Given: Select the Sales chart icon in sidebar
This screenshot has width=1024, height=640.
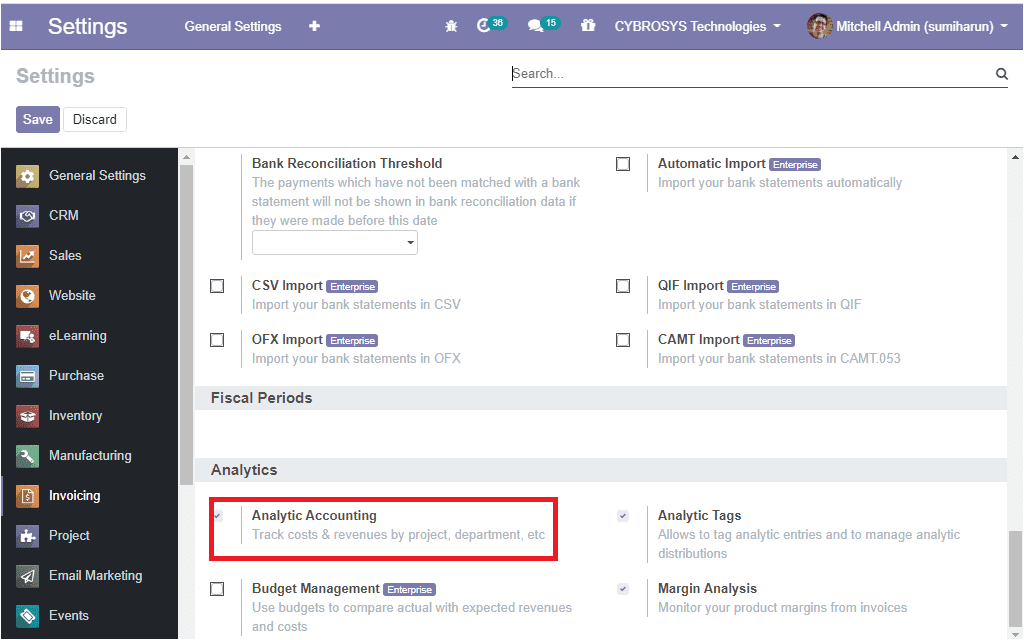Looking at the screenshot, I should pyautogui.click(x=27, y=255).
